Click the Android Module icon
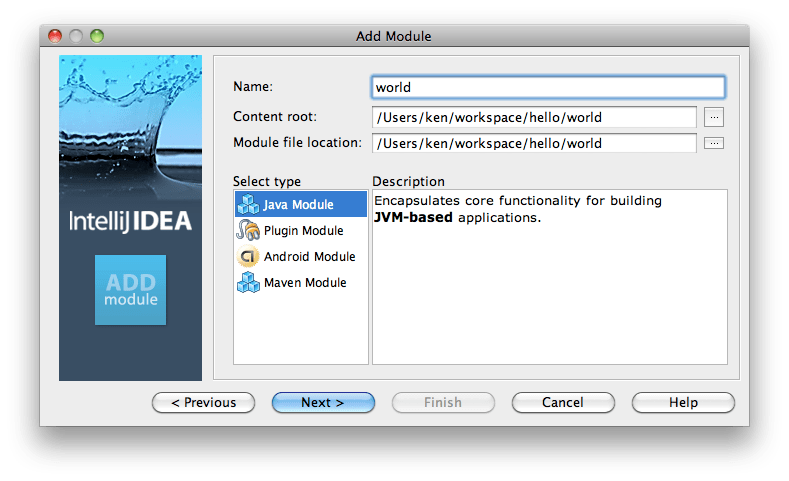Image resolution: width=789 pixels, height=481 pixels. [248, 257]
